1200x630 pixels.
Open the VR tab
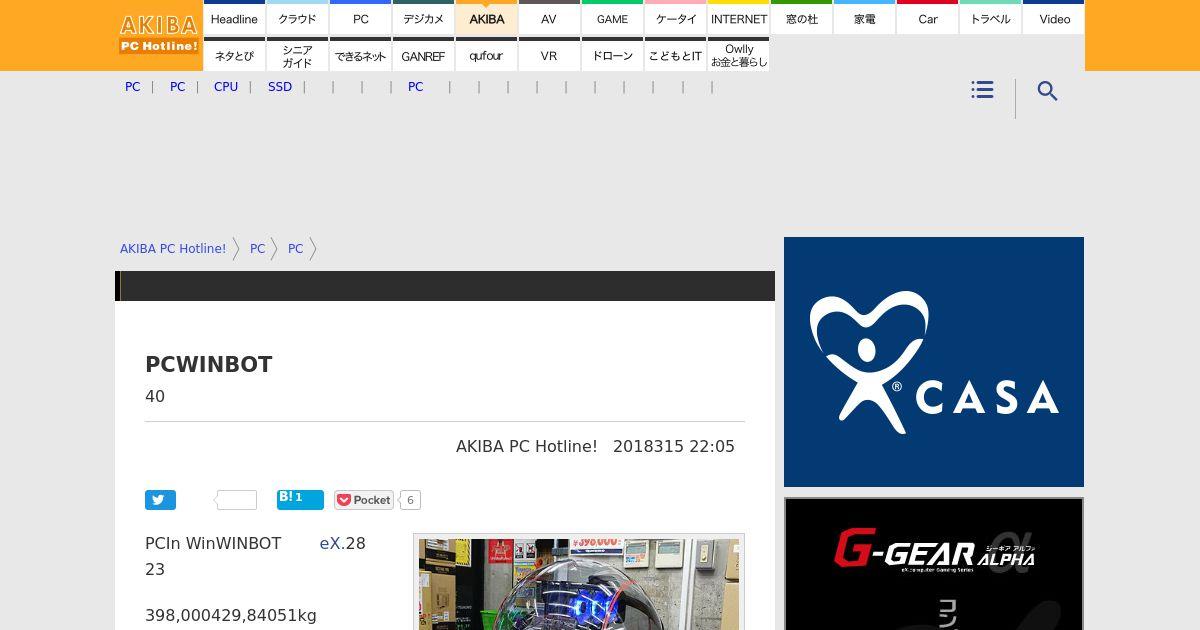tap(549, 56)
